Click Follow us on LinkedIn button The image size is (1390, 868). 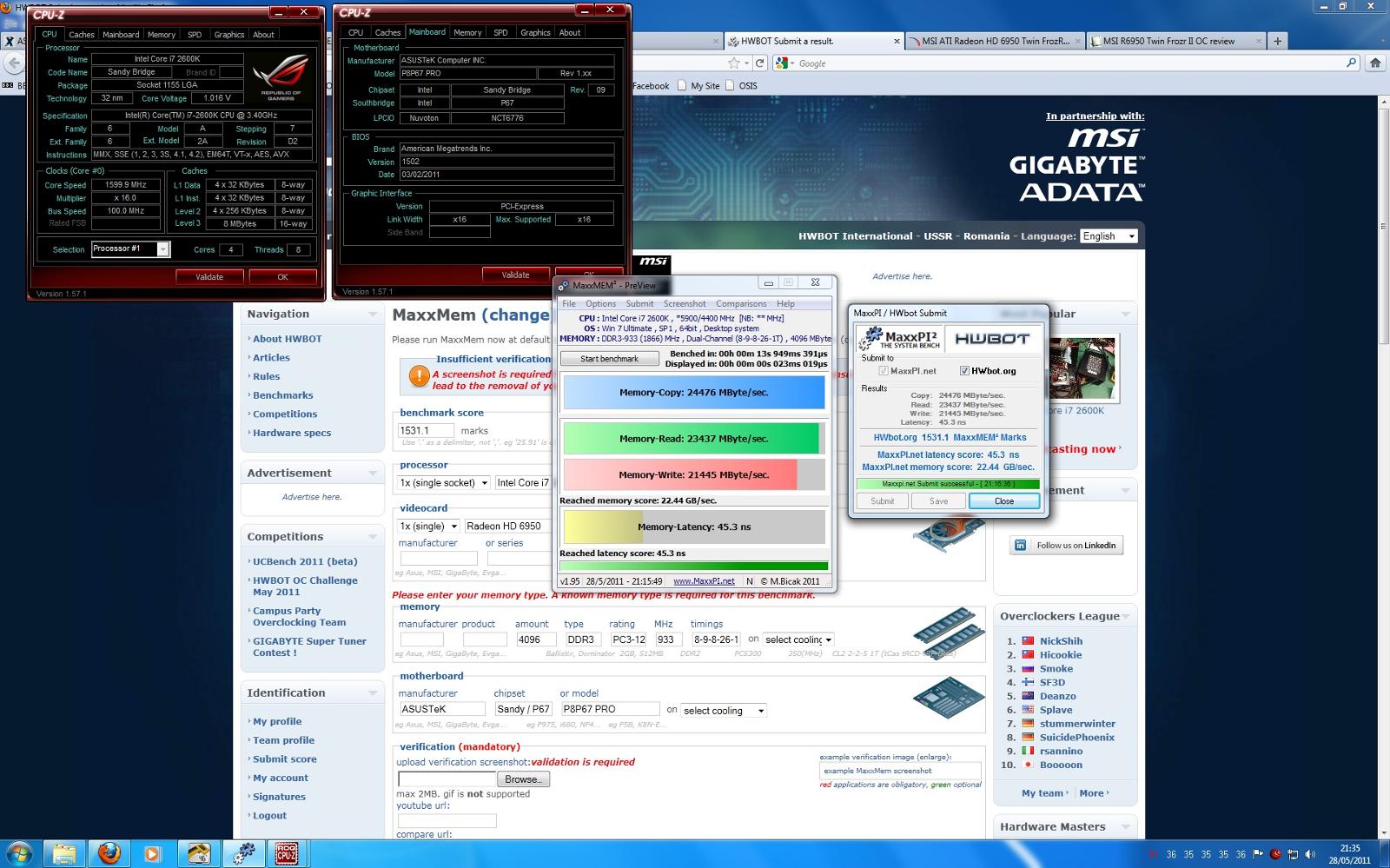(x=1067, y=546)
